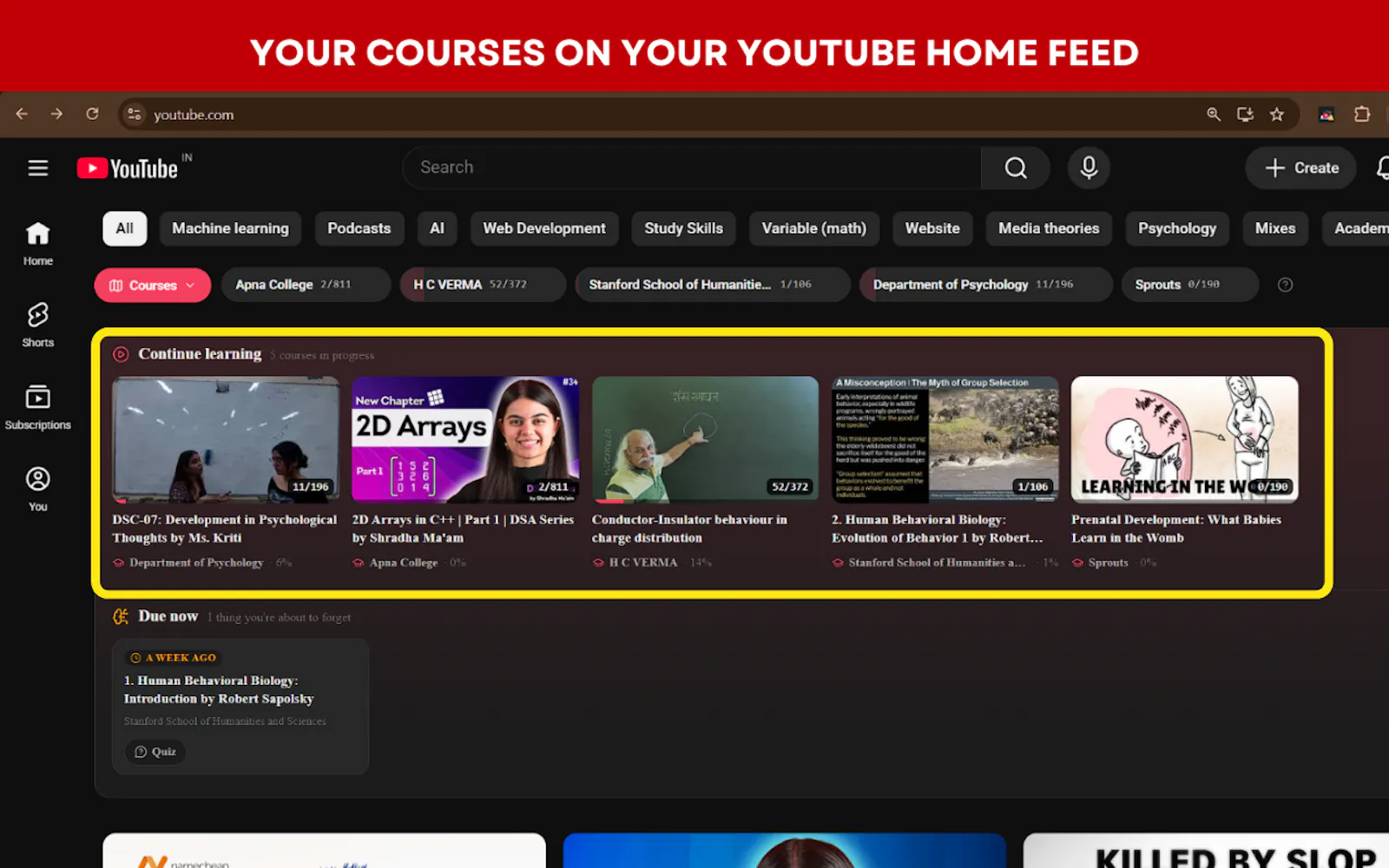This screenshot has height=868, width=1389.
Task: Click into the Search field
Action: coord(692,168)
